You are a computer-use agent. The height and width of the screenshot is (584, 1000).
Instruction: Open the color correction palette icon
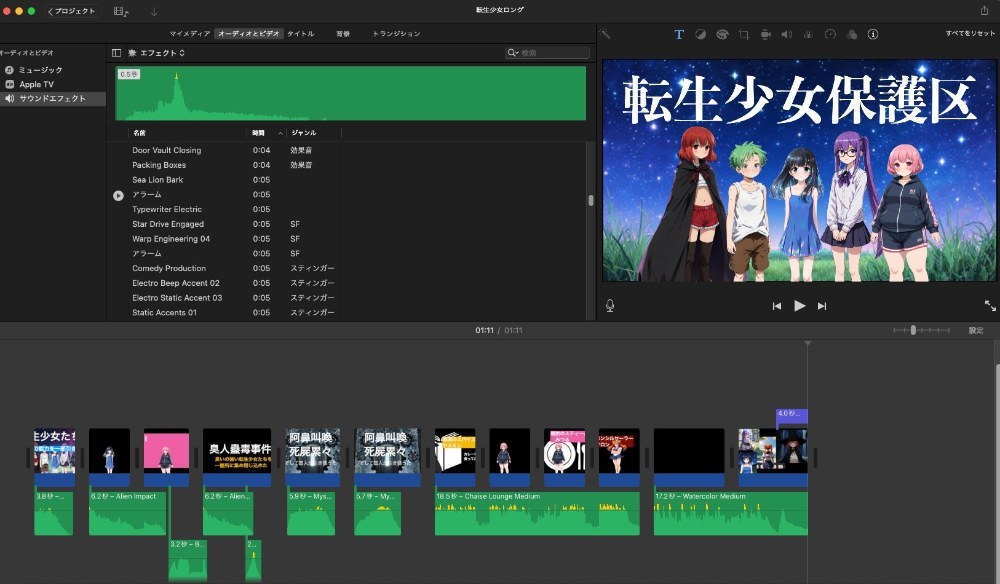tap(722, 34)
